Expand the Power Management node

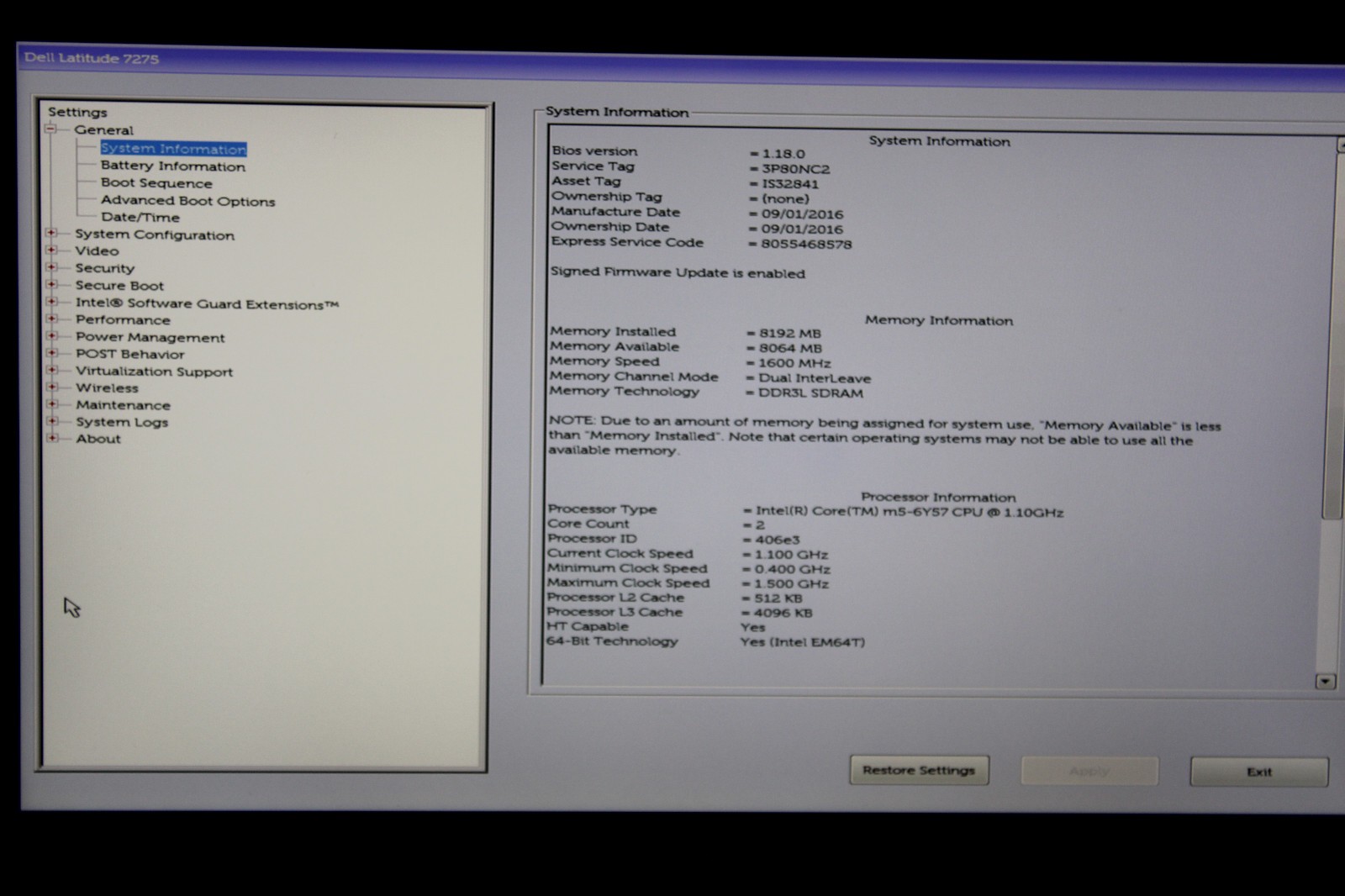click(x=51, y=335)
